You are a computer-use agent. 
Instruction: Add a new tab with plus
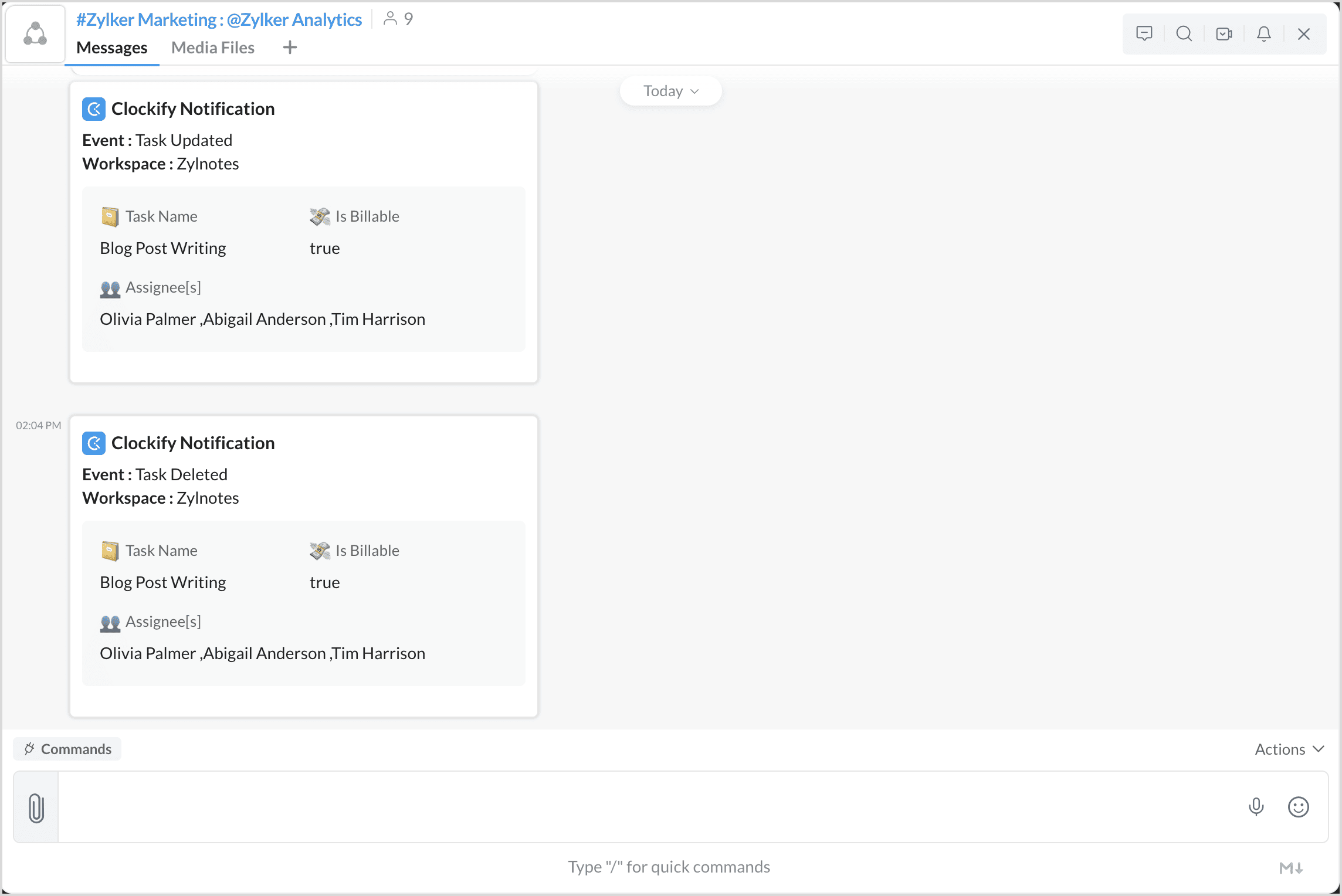(x=290, y=47)
